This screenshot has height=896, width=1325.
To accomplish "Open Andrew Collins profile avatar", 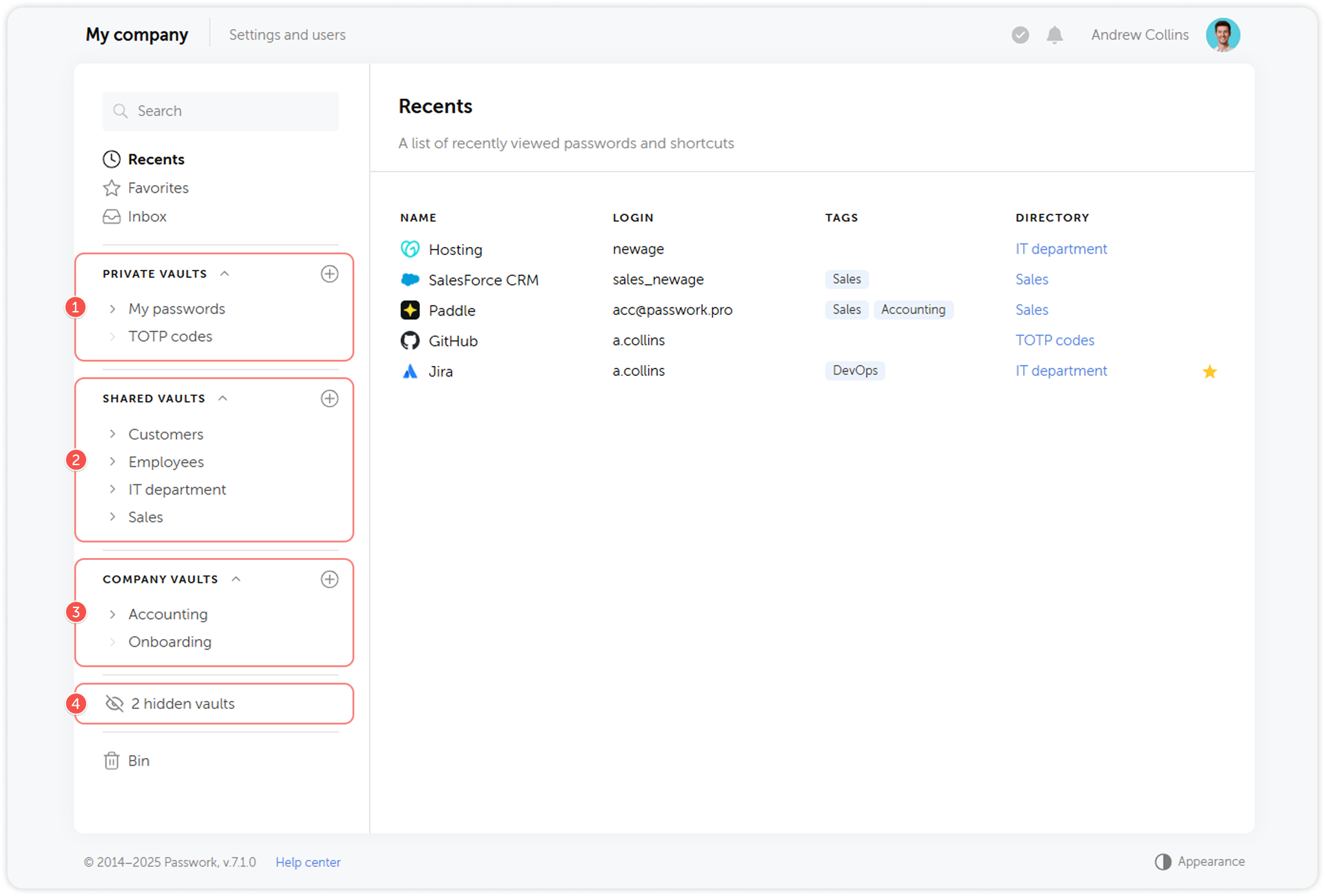I will (1222, 35).
